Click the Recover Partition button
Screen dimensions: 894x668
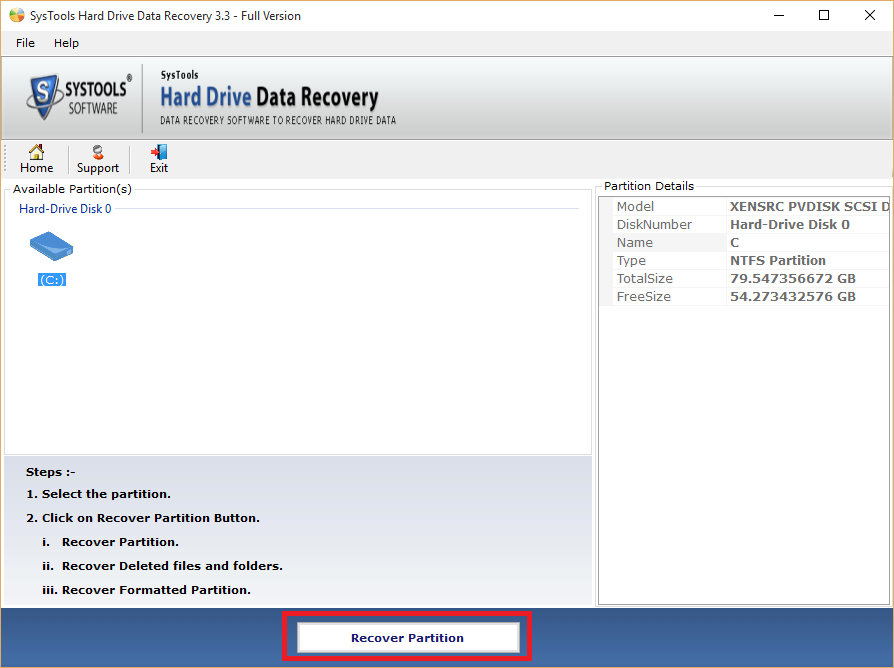[408, 637]
